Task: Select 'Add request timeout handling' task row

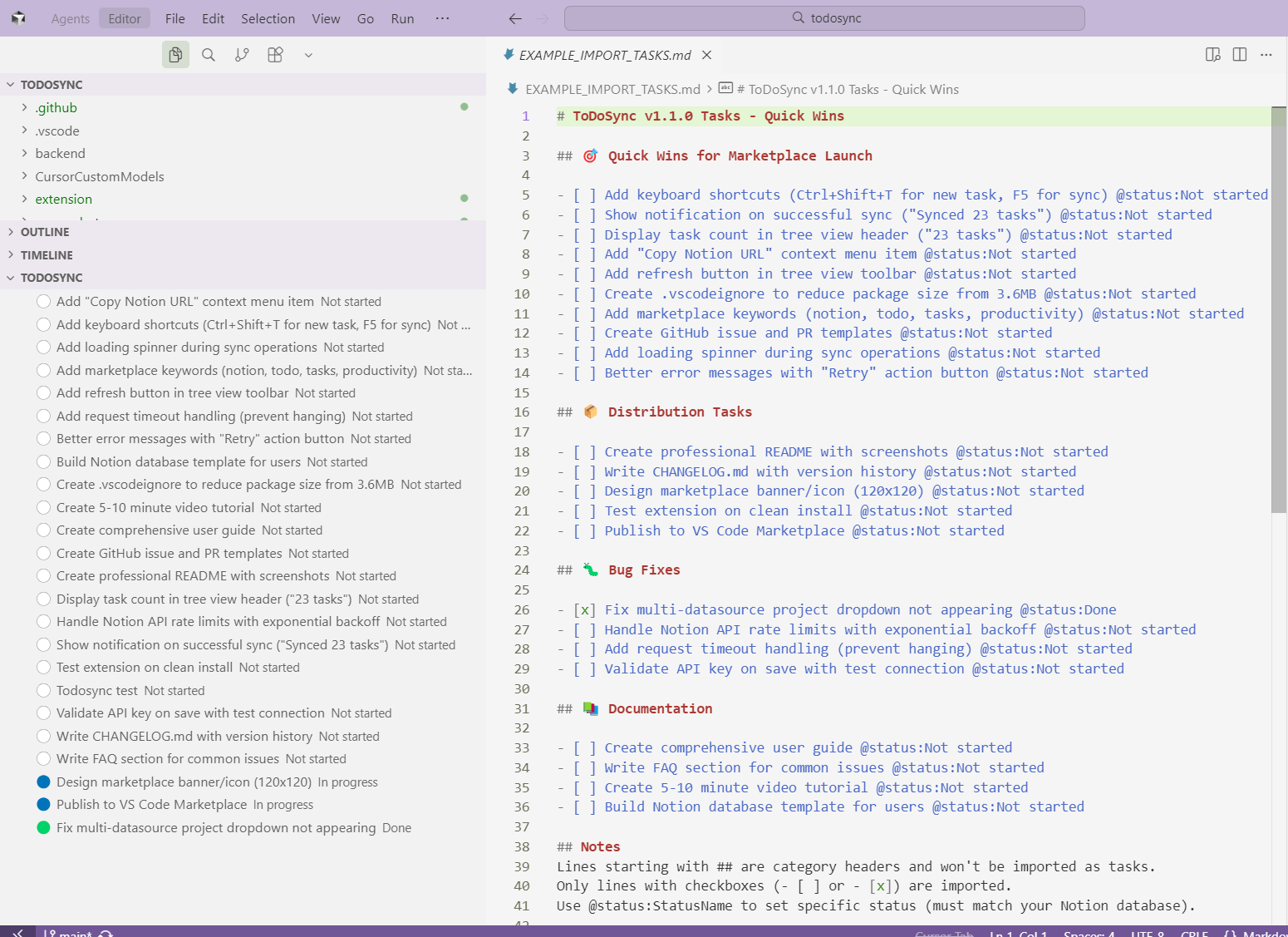Action: click(243, 417)
